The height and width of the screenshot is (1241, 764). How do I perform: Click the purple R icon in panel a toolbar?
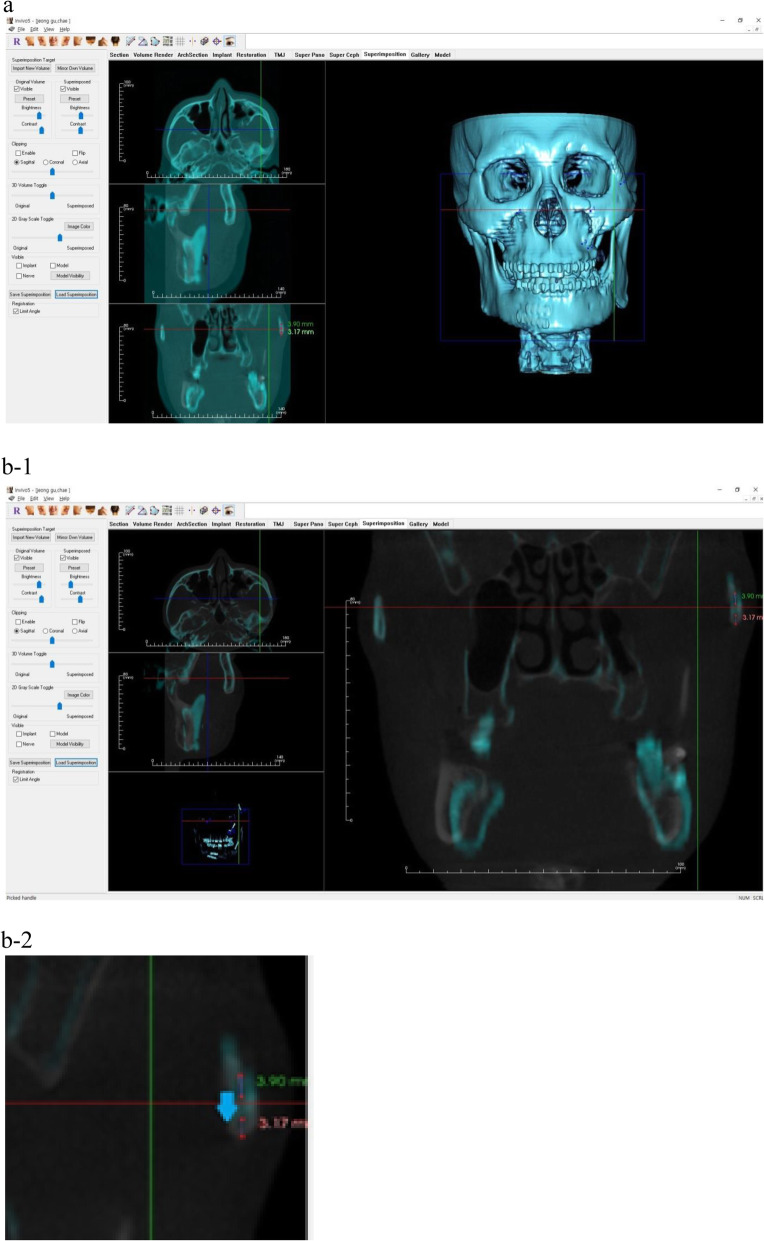[16, 41]
